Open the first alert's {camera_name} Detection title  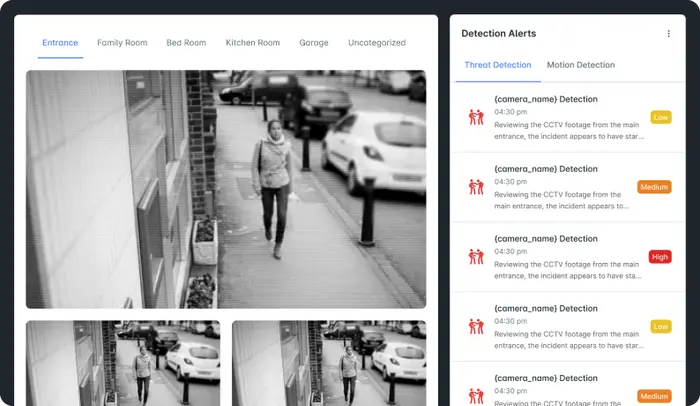tap(546, 99)
